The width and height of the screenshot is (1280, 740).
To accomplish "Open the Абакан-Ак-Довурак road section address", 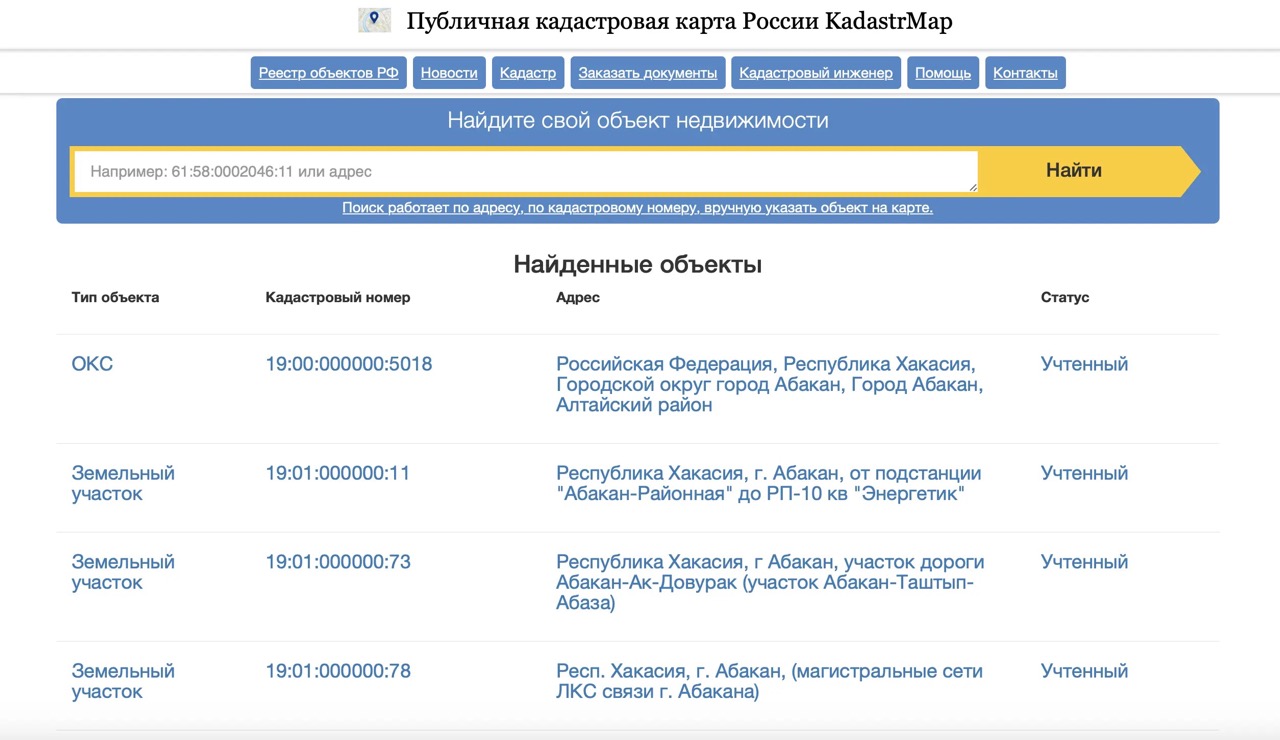I will click(769, 582).
